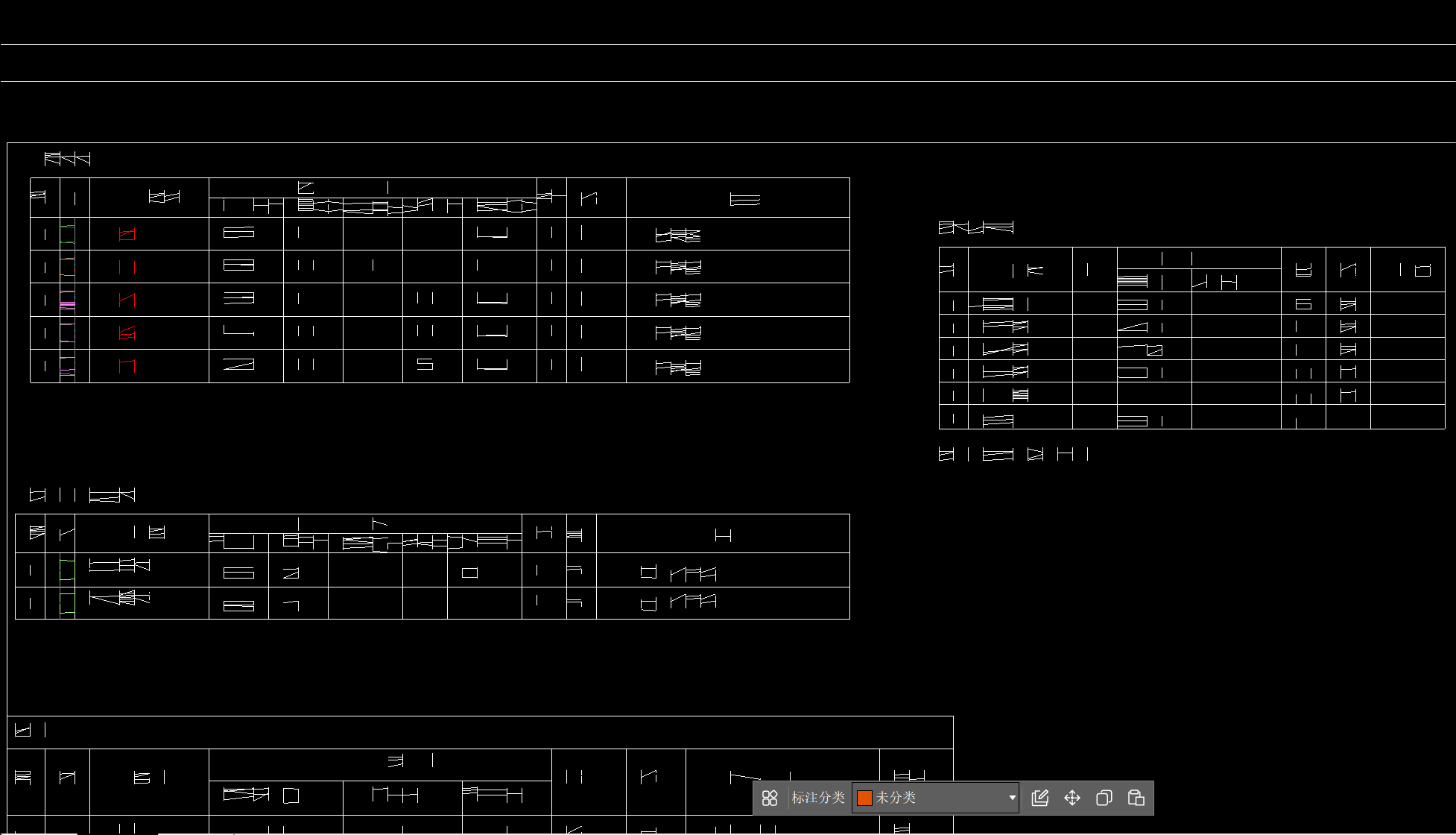Click the edit annotation pencil icon
The height and width of the screenshot is (835, 1456).
pos(1040,798)
